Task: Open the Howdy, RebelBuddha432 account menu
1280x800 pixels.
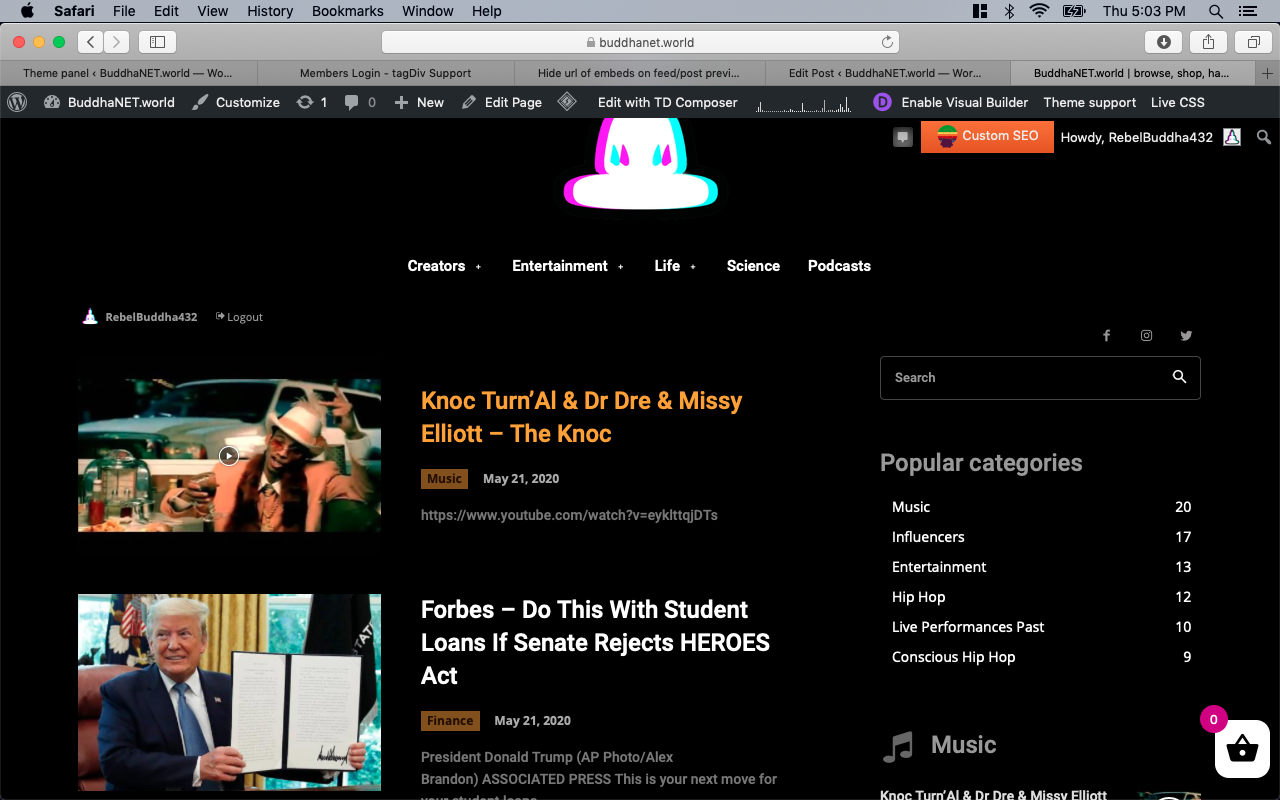Action: tap(1150, 137)
